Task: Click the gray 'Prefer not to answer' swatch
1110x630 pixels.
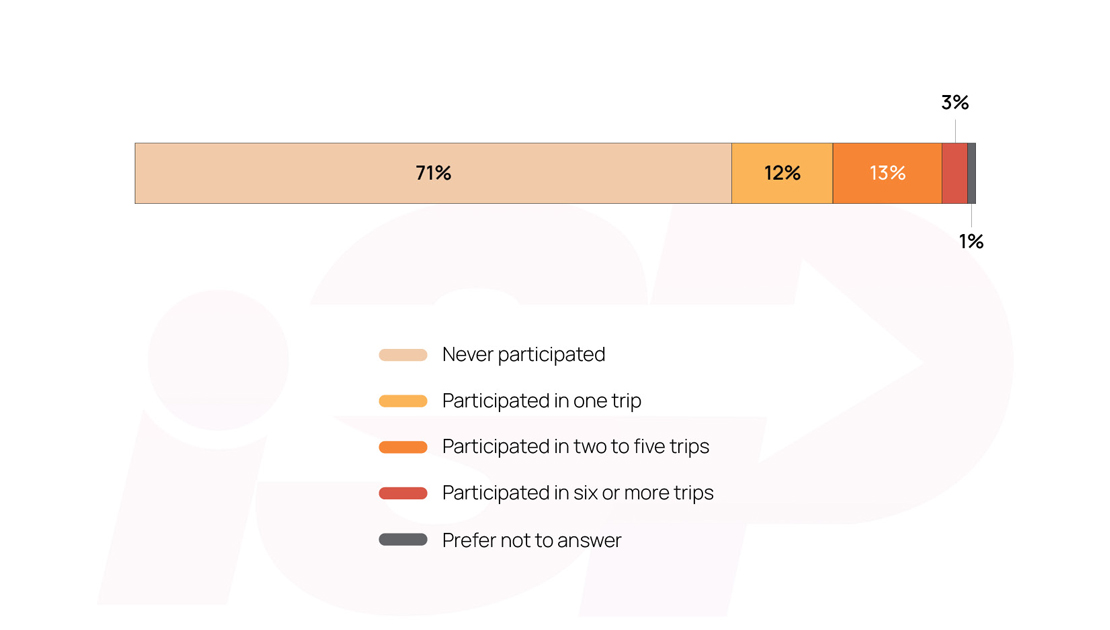Action: [x=403, y=540]
